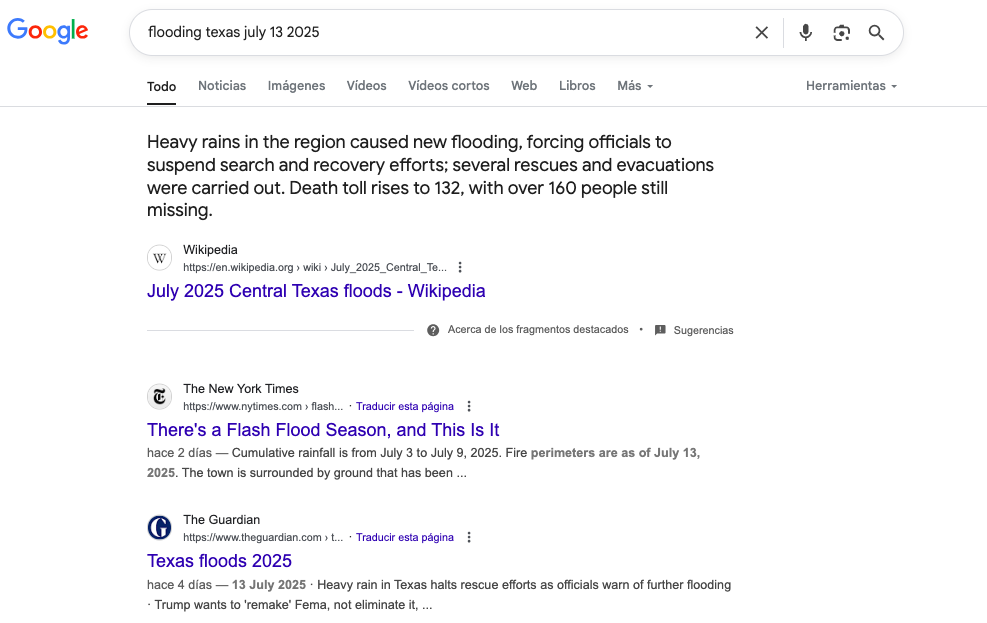Click the Wikipedia URL breadcrumb text
Screen dimensions: 987x623
point(315,267)
